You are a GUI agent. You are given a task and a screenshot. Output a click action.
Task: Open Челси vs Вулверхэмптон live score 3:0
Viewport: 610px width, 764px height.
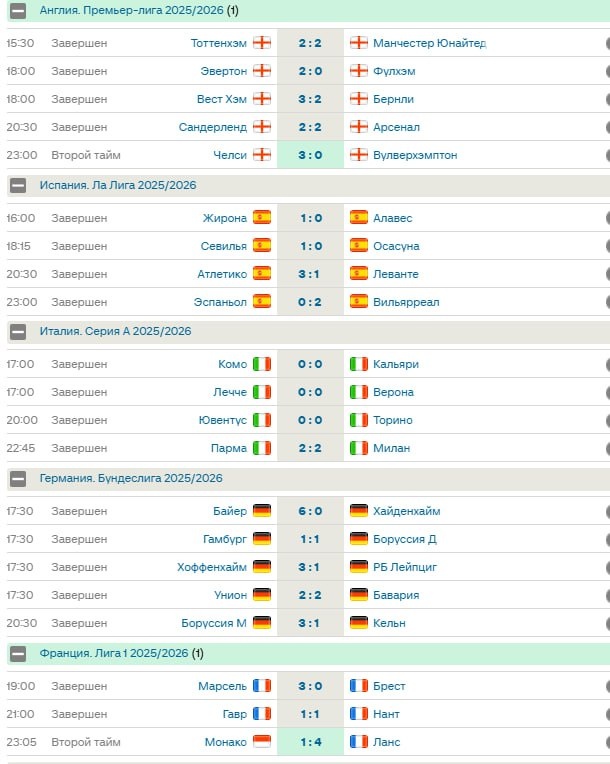(310, 155)
